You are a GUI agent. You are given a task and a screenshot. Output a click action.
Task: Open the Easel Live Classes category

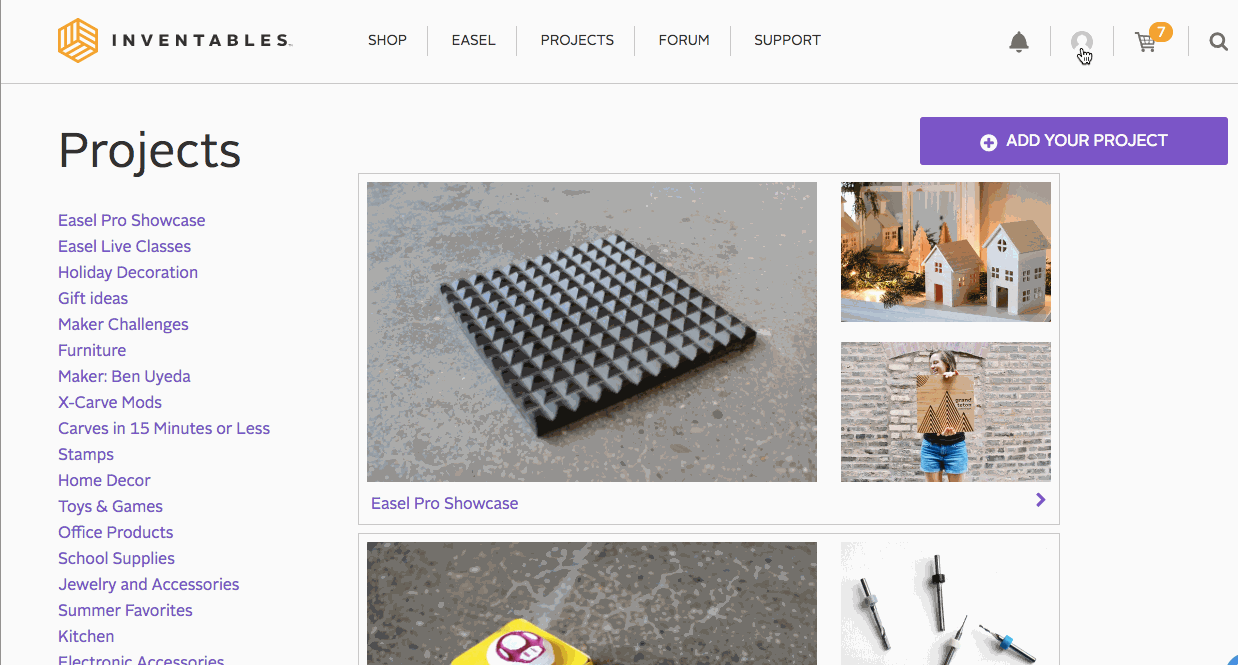[x=124, y=246]
